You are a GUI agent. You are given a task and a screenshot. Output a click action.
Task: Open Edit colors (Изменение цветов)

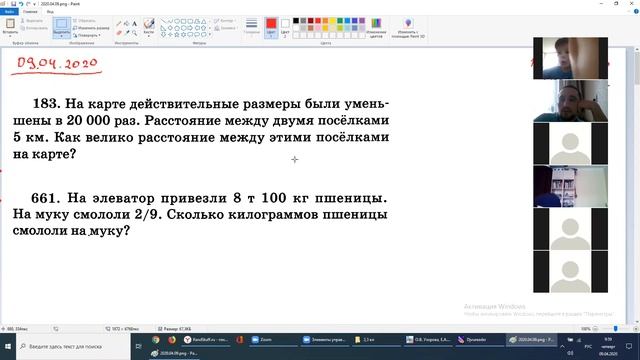click(x=376, y=27)
